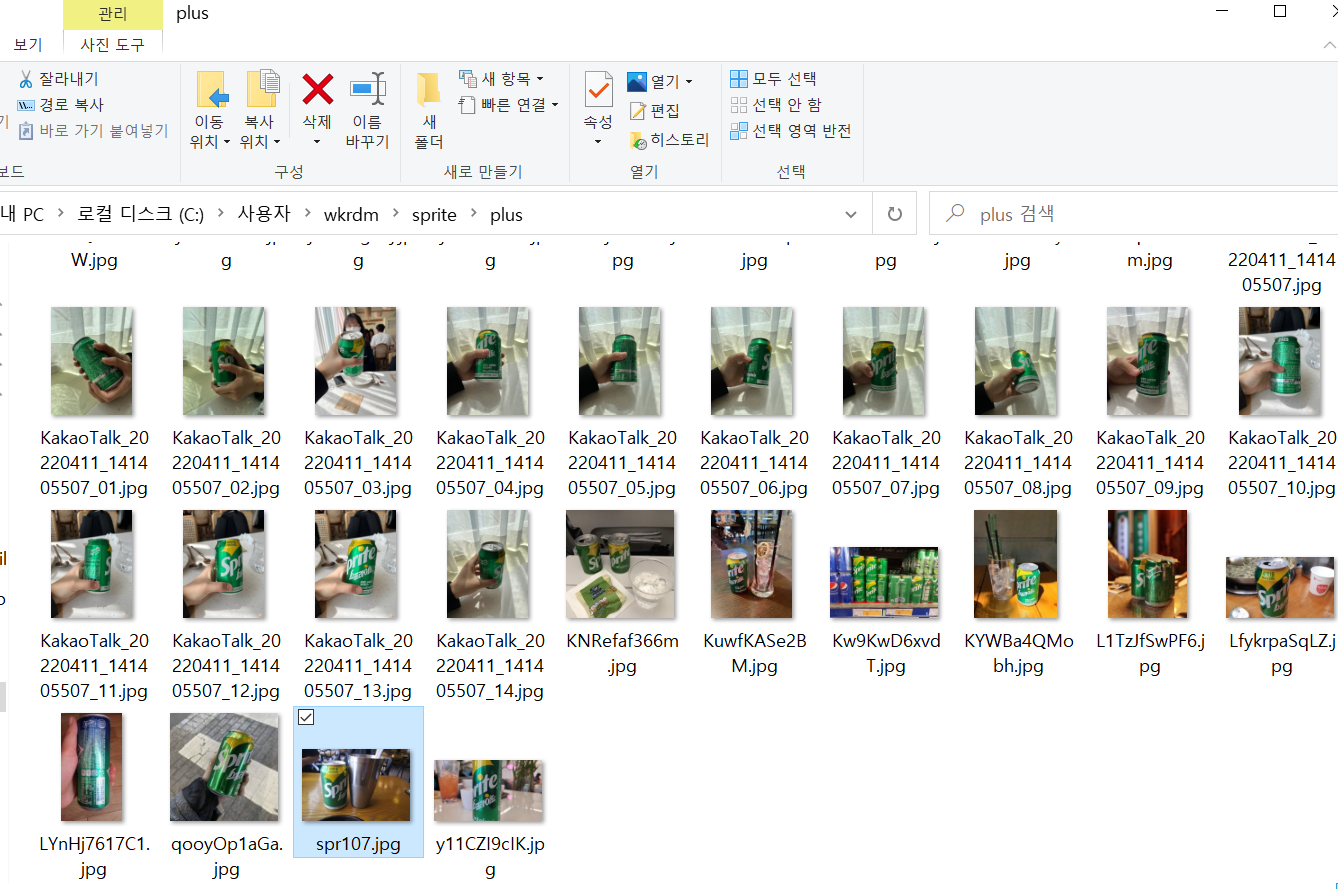This screenshot has width=1338, height=889.
Task: Select thumbnail KakaoTalk_20220411_141405507_12.jpg
Action: (224, 564)
